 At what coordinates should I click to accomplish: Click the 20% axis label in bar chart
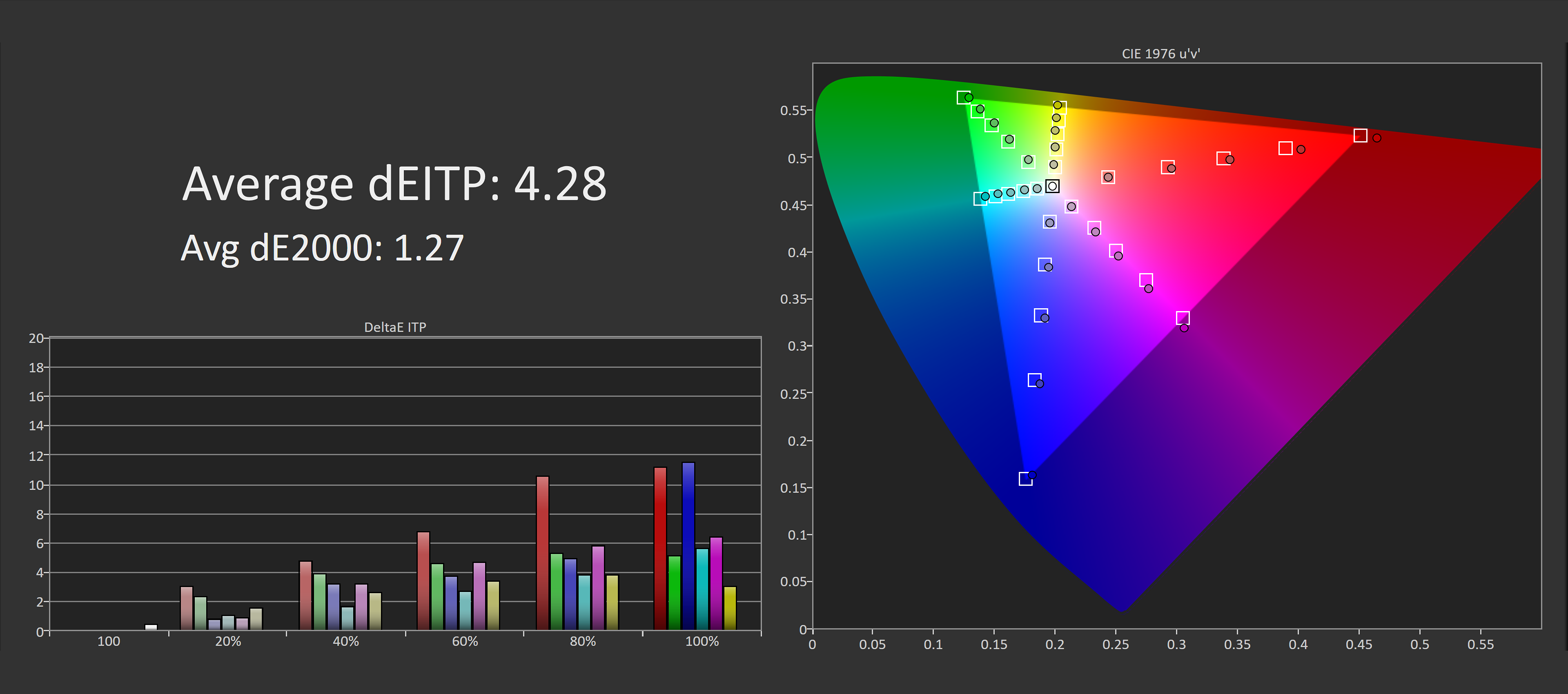pos(228,641)
